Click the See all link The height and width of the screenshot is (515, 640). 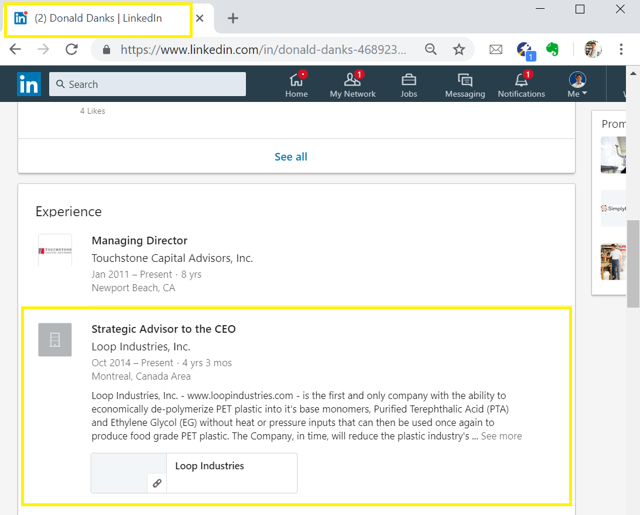coord(291,157)
